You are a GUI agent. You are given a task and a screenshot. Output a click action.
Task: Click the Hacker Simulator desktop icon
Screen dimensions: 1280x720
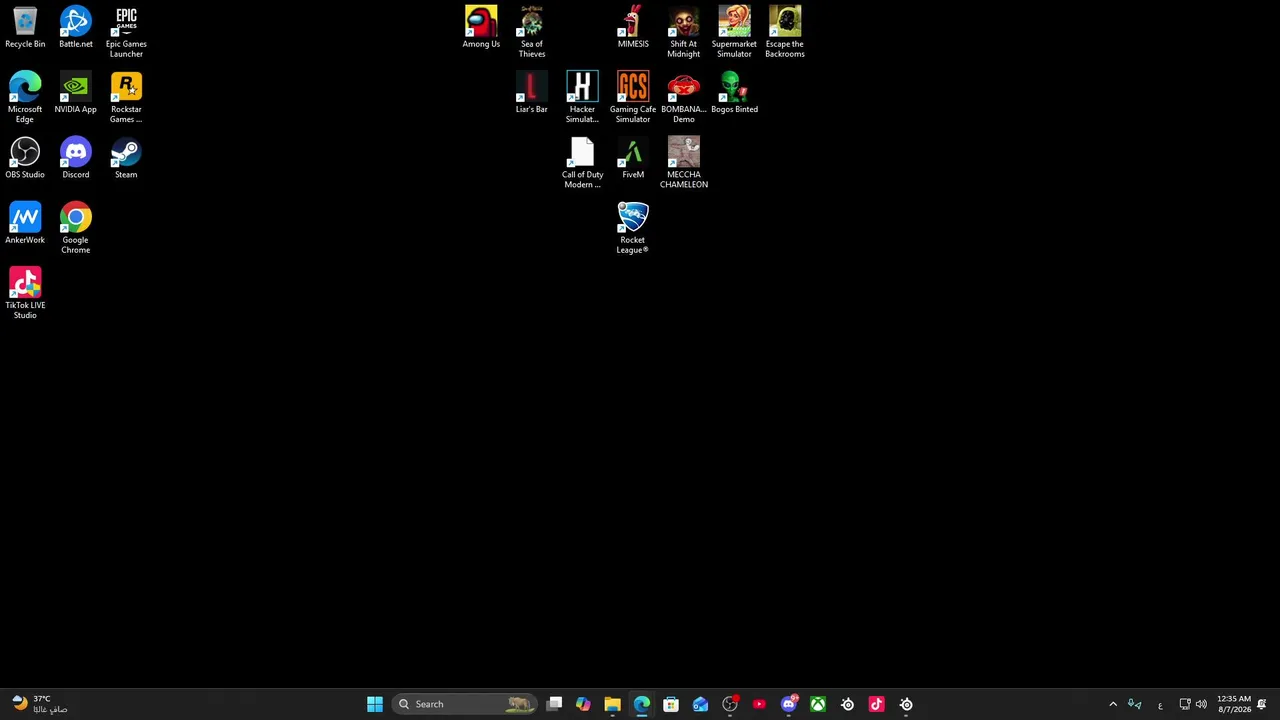[582, 98]
